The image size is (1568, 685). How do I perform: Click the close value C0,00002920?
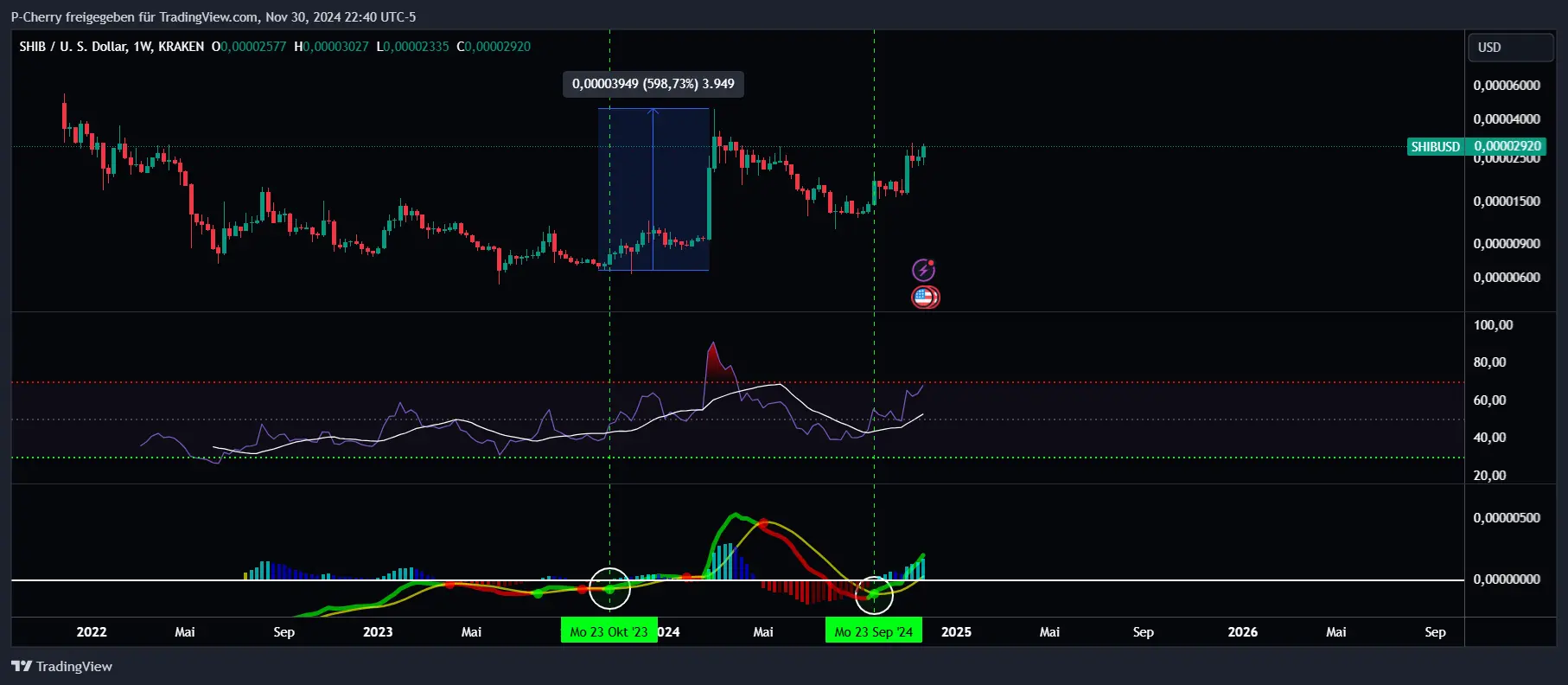[x=494, y=47]
